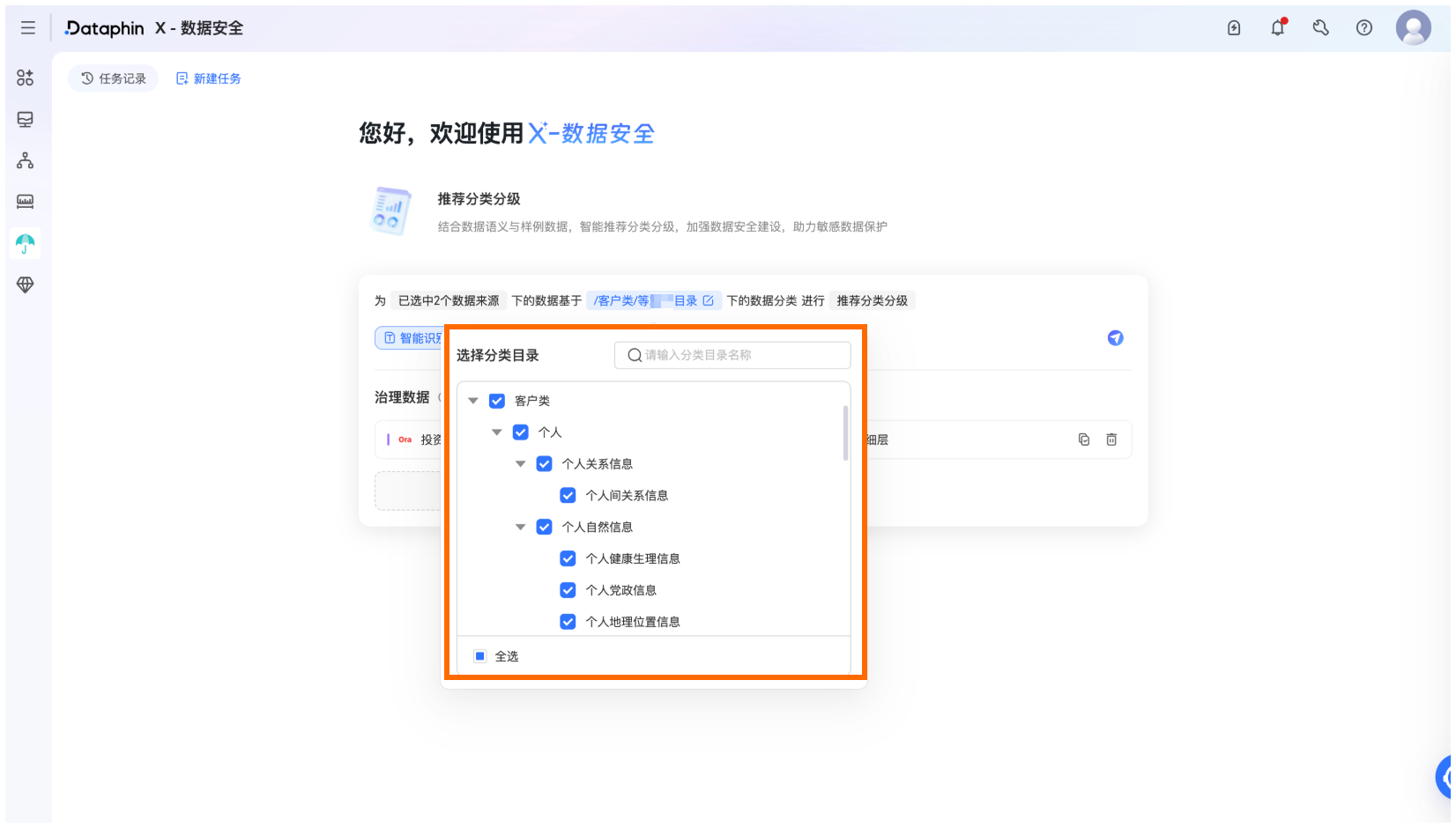
Task: Collapse the 个人关系信息 tree node
Action: [521, 464]
